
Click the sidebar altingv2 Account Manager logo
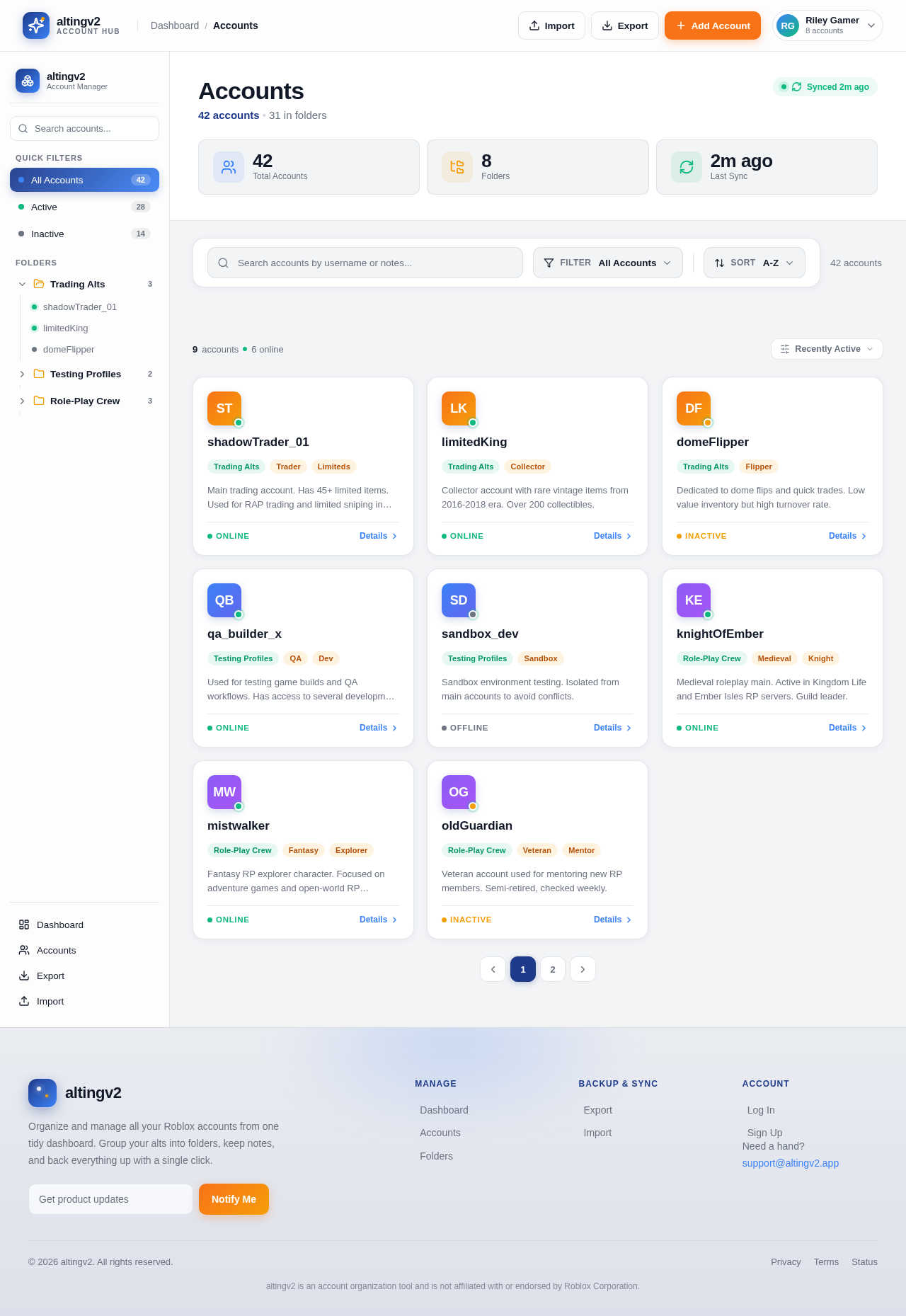(x=28, y=81)
